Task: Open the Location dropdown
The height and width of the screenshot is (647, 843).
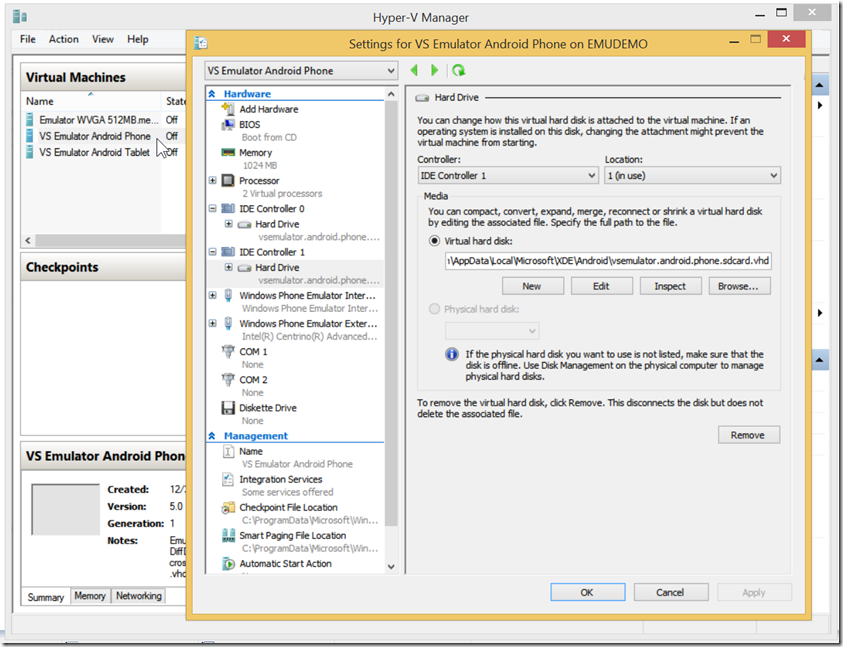Action: click(691, 176)
